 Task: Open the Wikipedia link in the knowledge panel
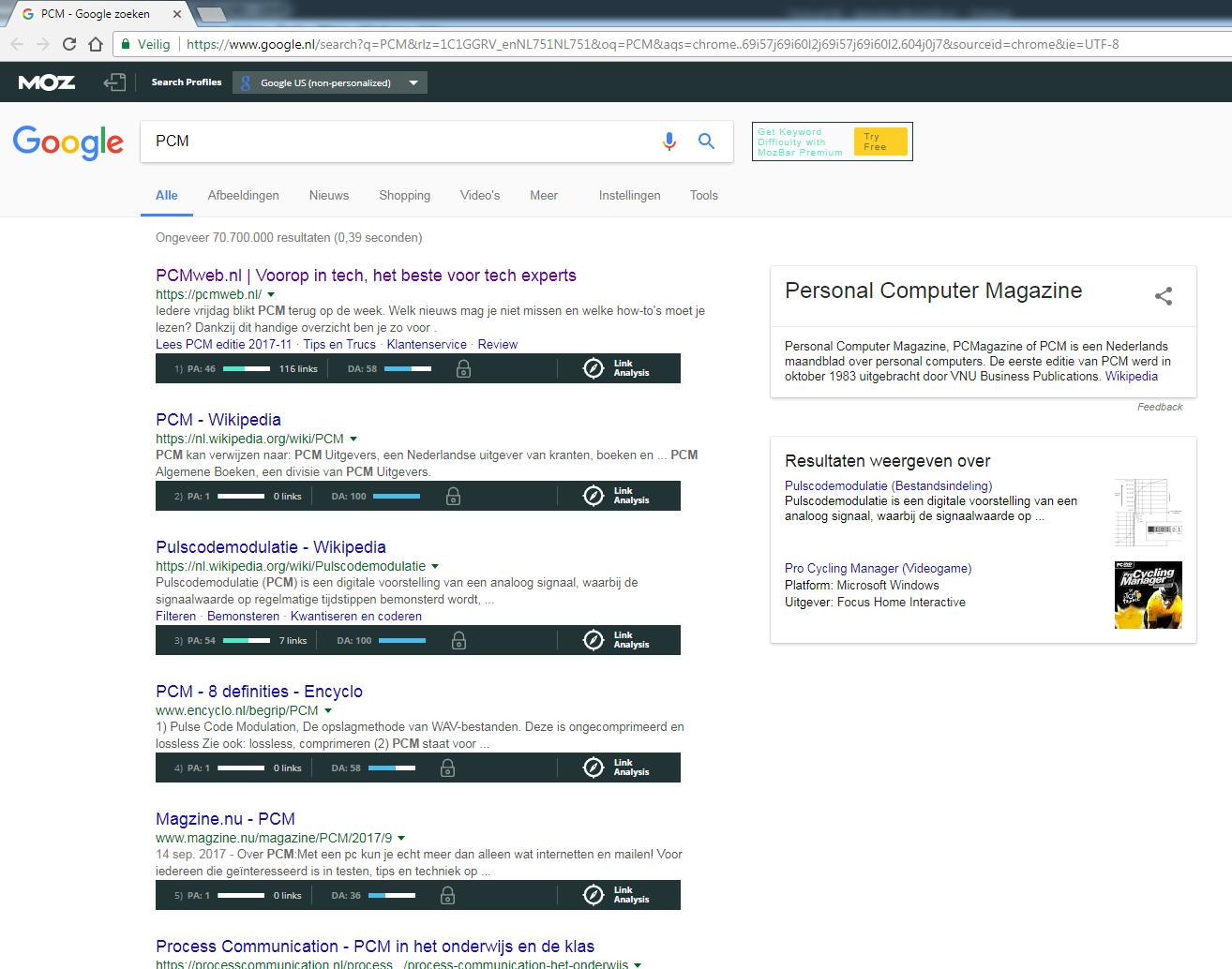click(x=1132, y=376)
